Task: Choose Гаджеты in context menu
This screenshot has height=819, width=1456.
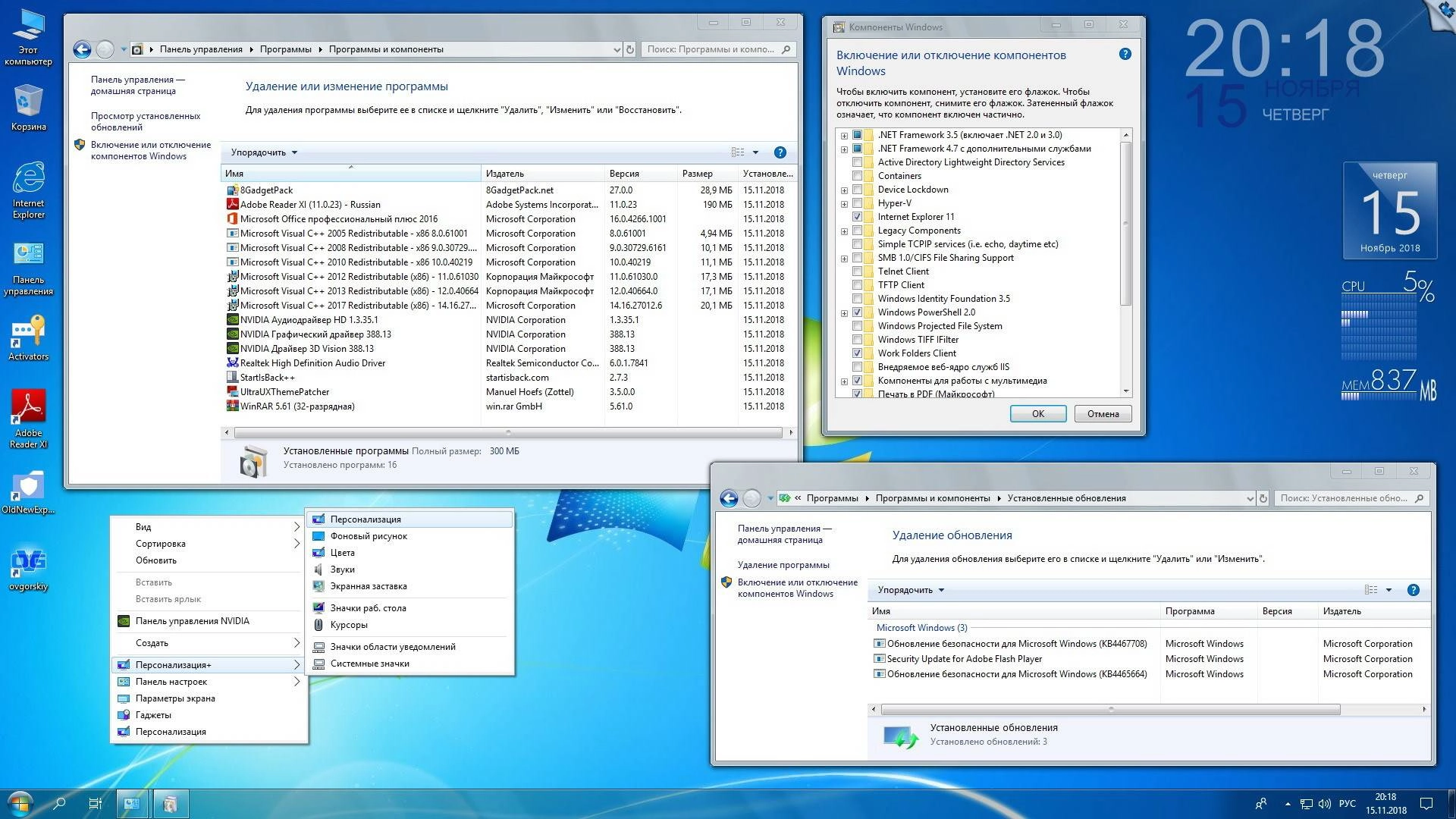Action: coord(208,715)
